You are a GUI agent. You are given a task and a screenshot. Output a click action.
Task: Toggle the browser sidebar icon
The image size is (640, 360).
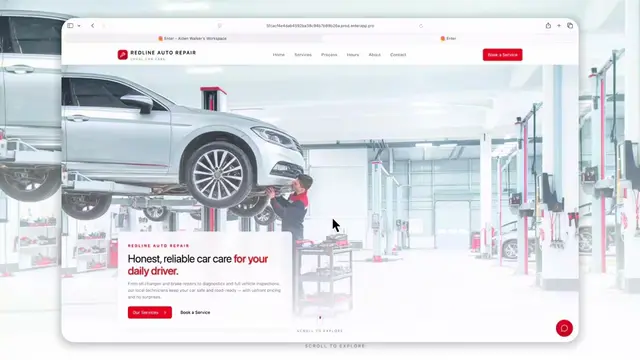70,26
